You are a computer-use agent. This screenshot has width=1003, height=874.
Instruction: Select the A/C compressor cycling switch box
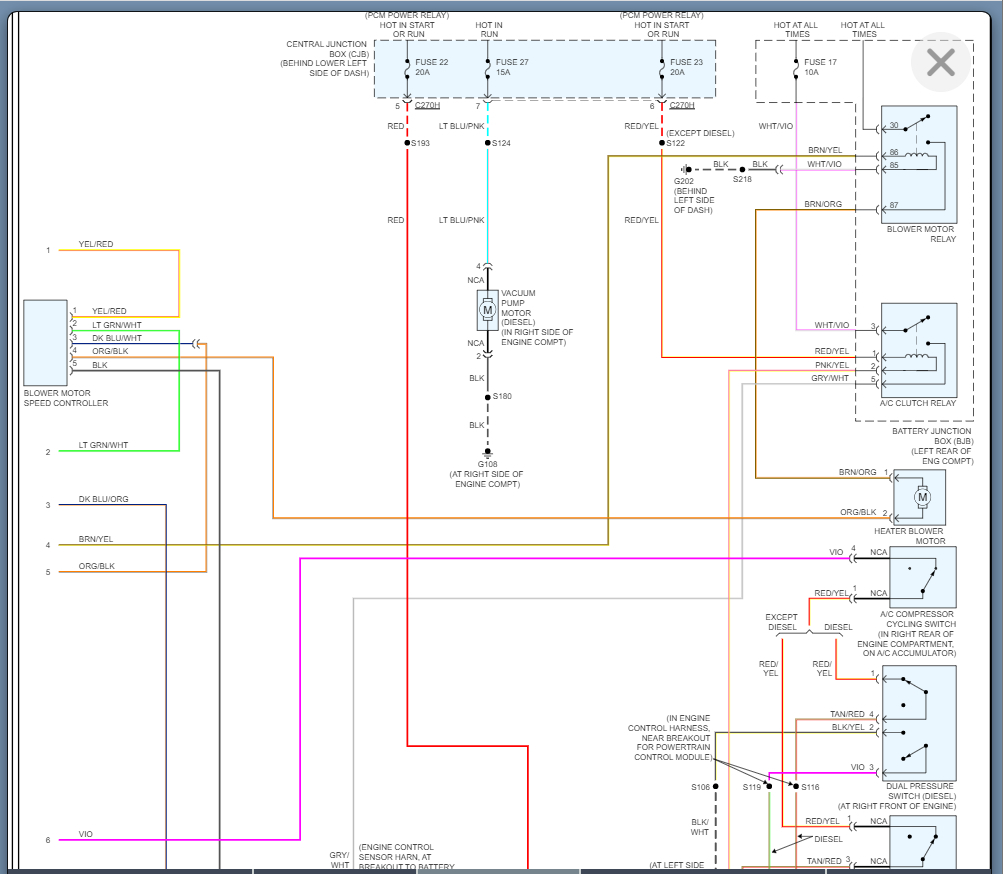[x=916, y=576]
